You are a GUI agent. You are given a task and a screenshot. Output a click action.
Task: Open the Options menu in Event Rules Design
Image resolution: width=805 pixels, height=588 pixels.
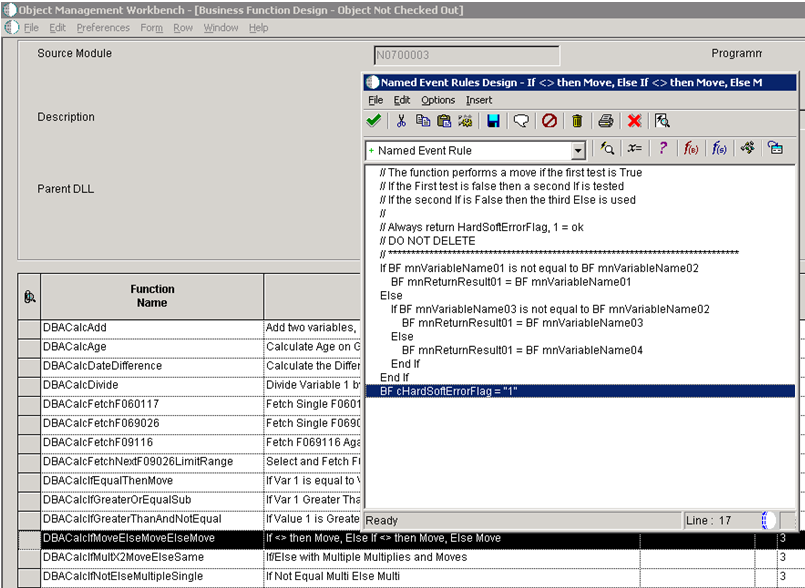pyautogui.click(x=438, y=100)
